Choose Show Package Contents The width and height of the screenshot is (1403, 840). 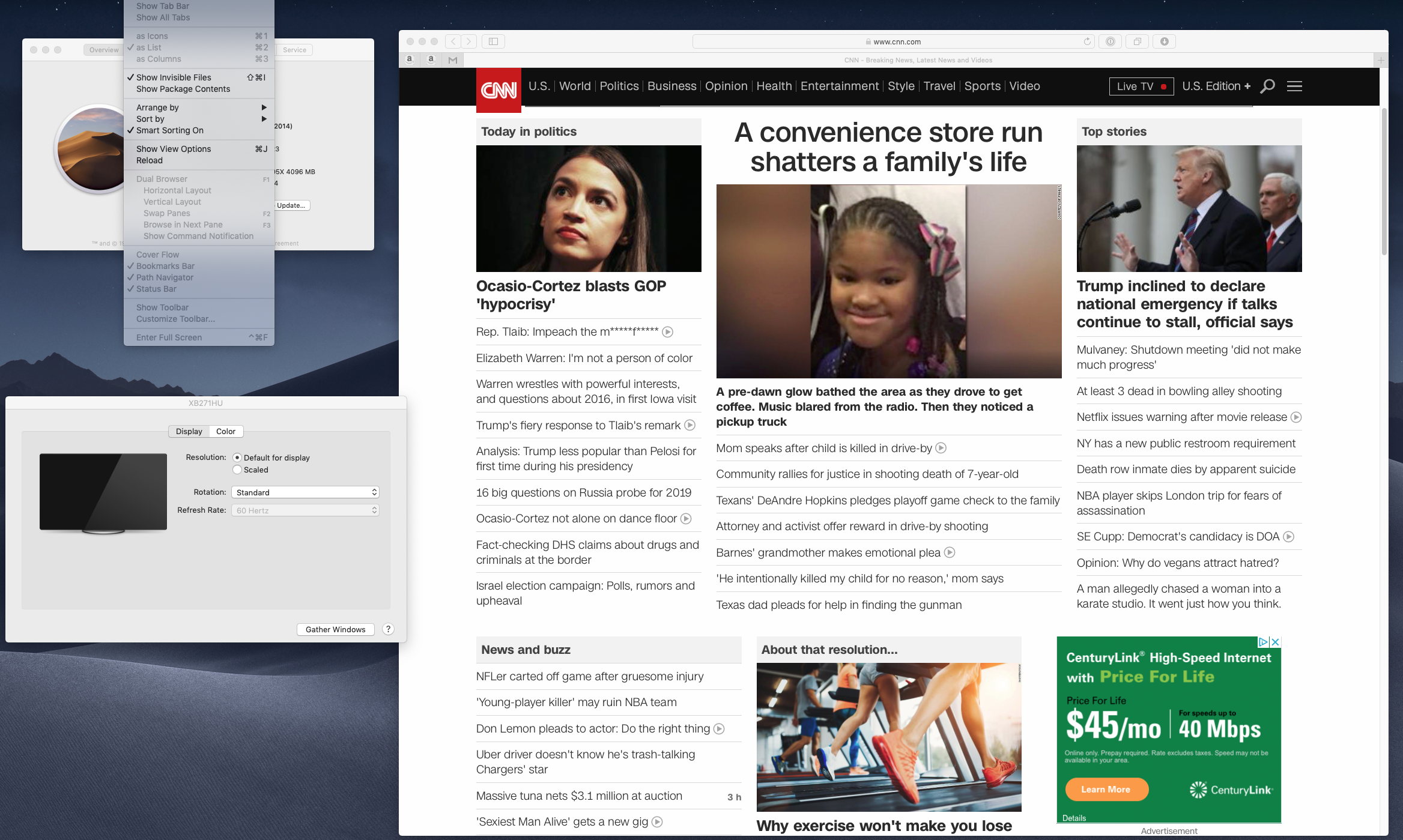click(199, 89)
